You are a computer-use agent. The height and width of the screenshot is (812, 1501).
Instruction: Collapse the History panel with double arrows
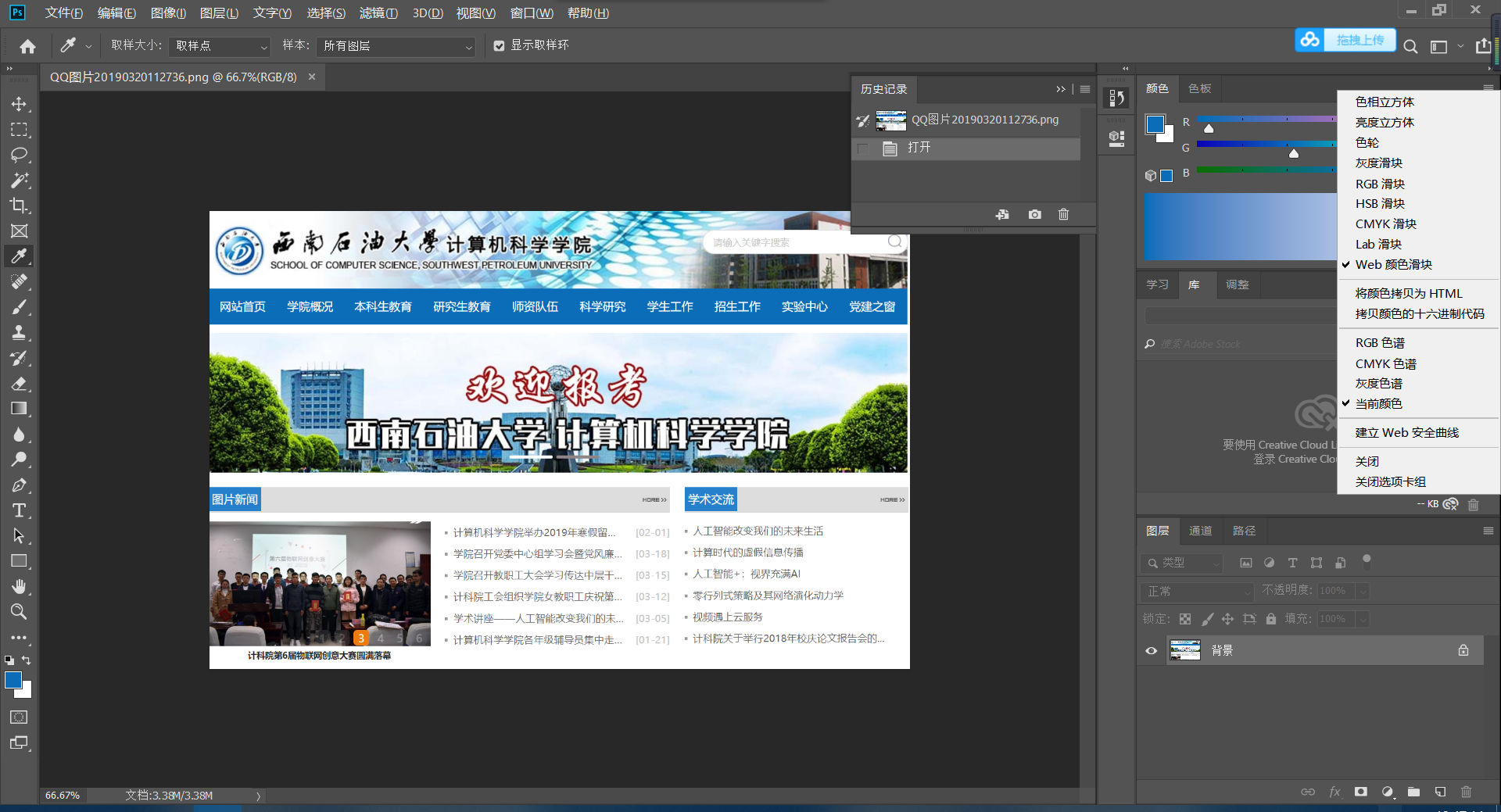(1060, 89)
